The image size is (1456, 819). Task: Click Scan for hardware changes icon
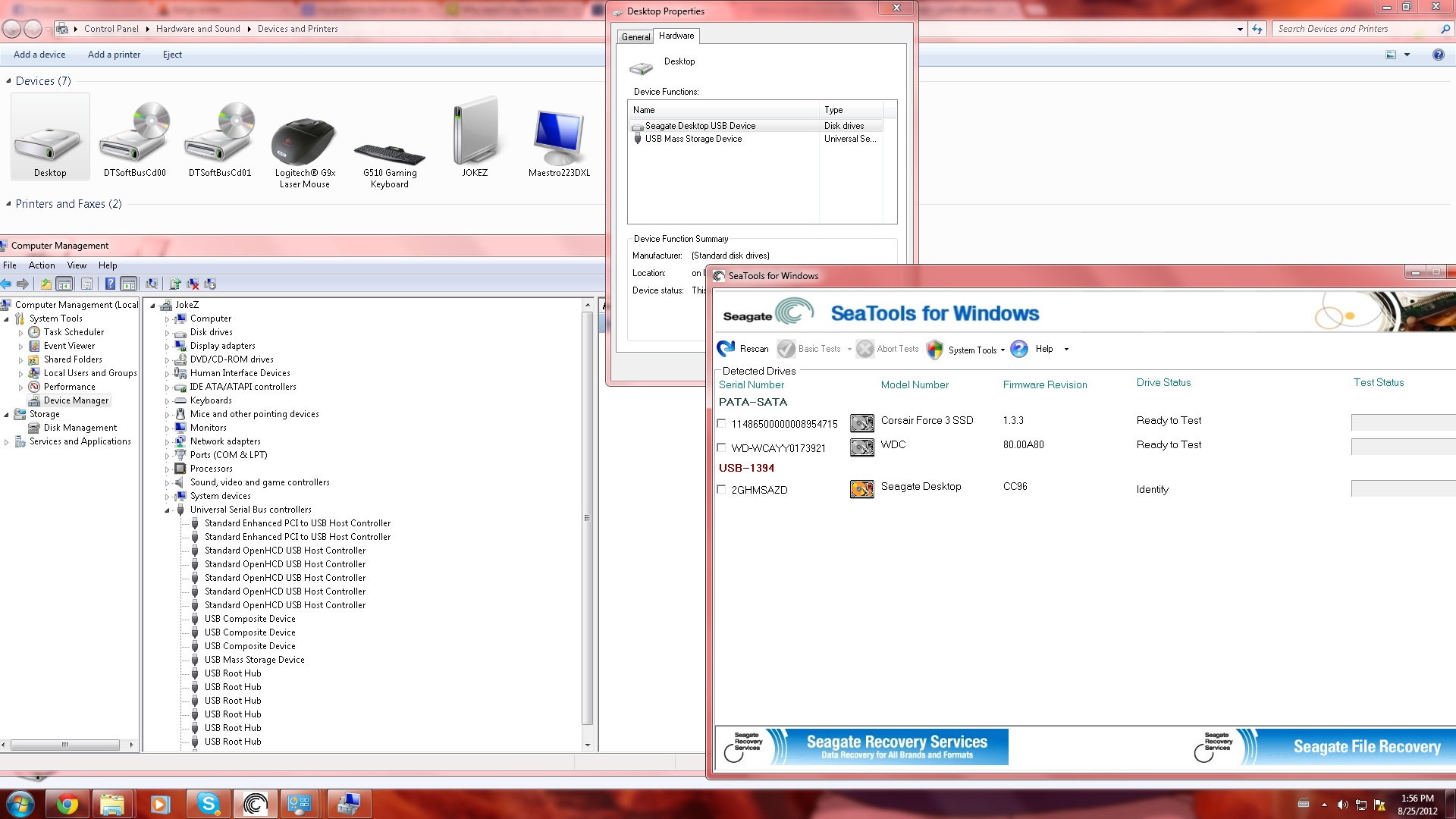(152, 284)
